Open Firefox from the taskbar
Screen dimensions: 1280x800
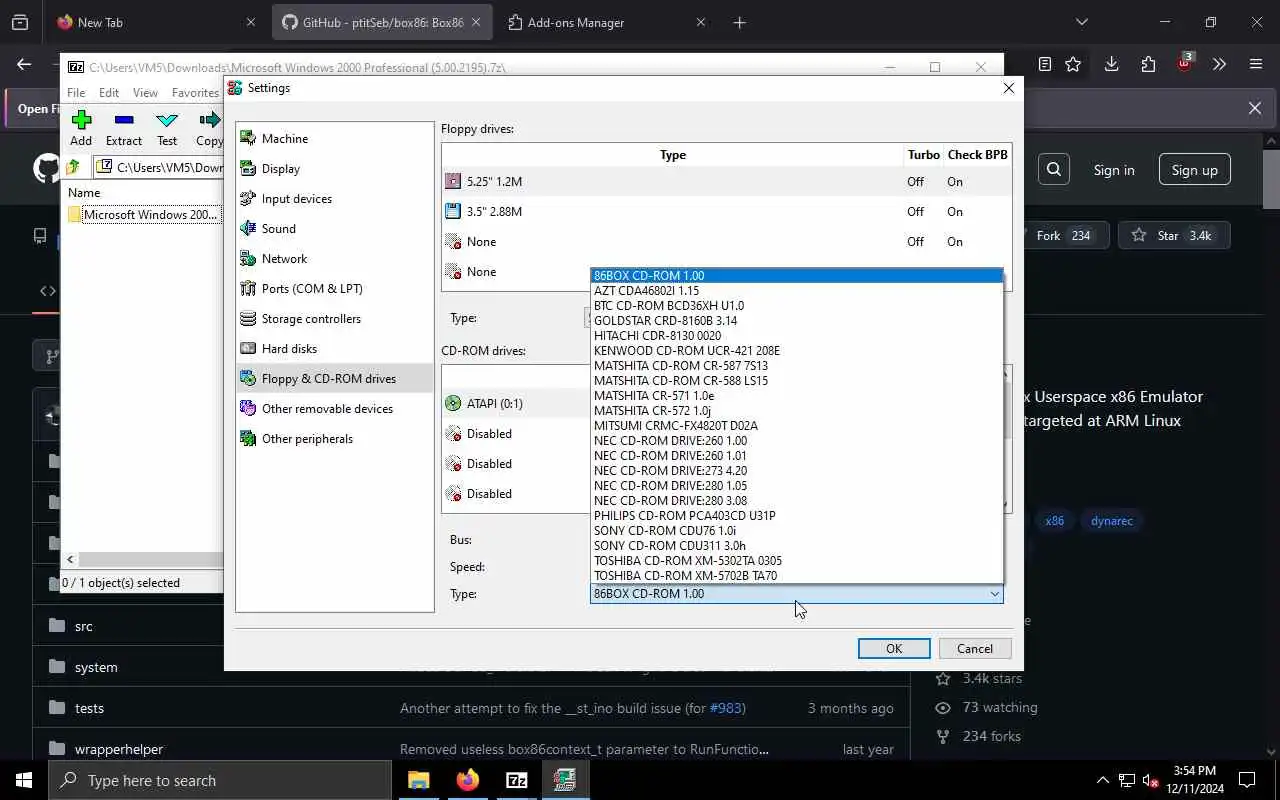tap(467, 780)
